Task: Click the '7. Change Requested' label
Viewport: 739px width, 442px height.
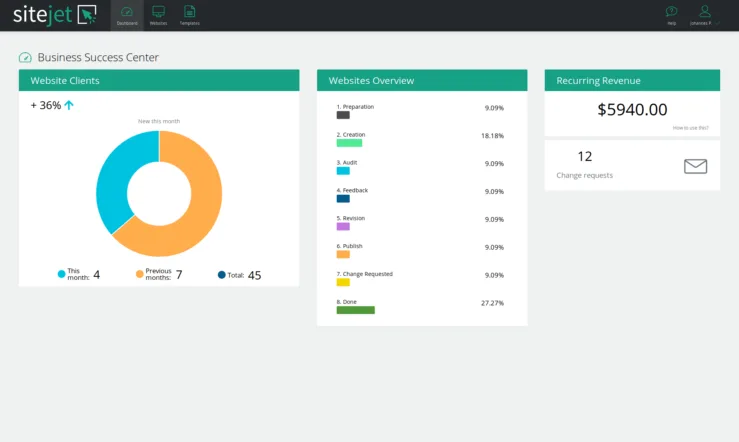Action: pyautogui.click(x=364, y=273)
